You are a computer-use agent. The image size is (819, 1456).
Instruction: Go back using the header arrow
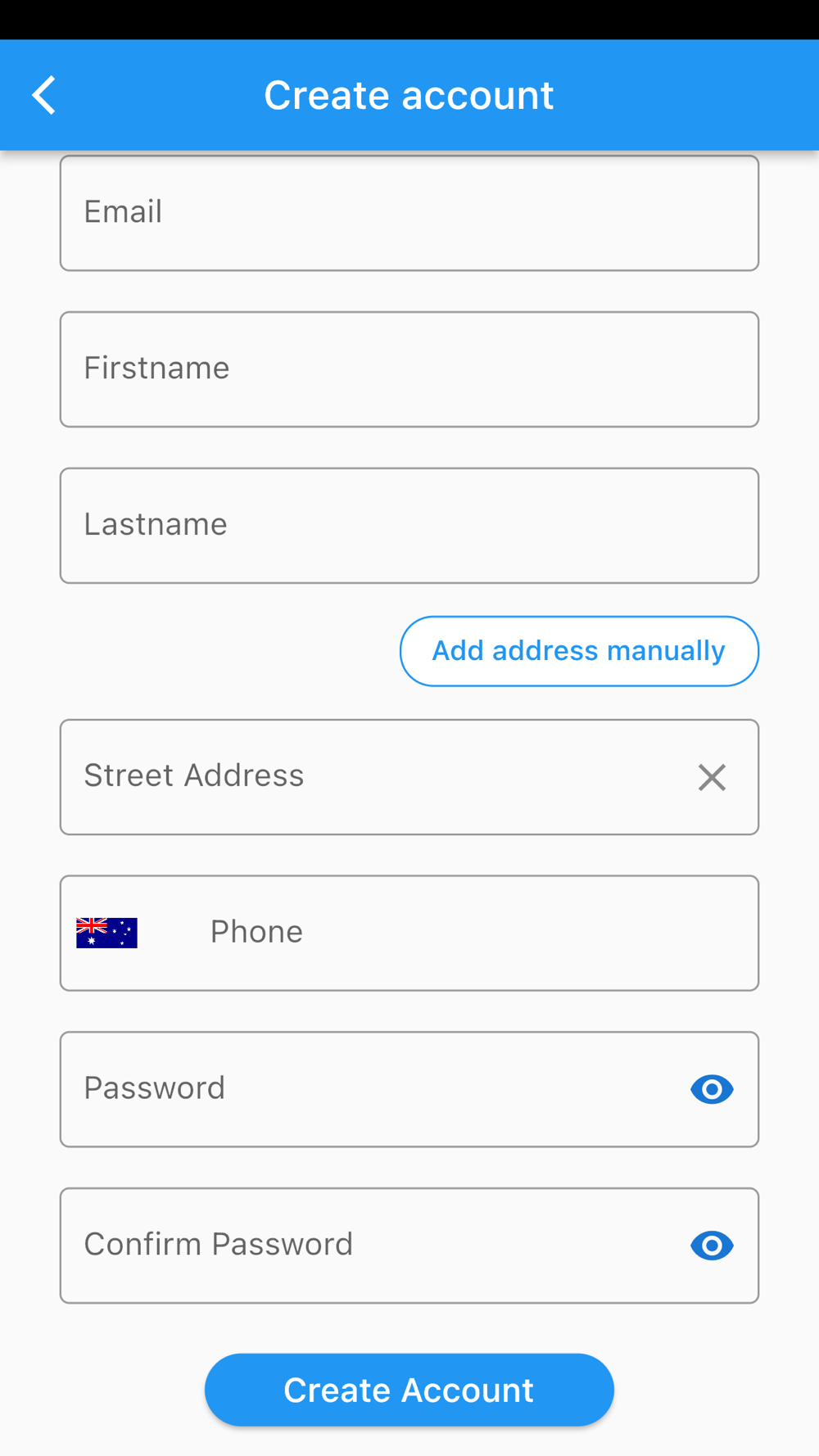click(x=44, y=96)
